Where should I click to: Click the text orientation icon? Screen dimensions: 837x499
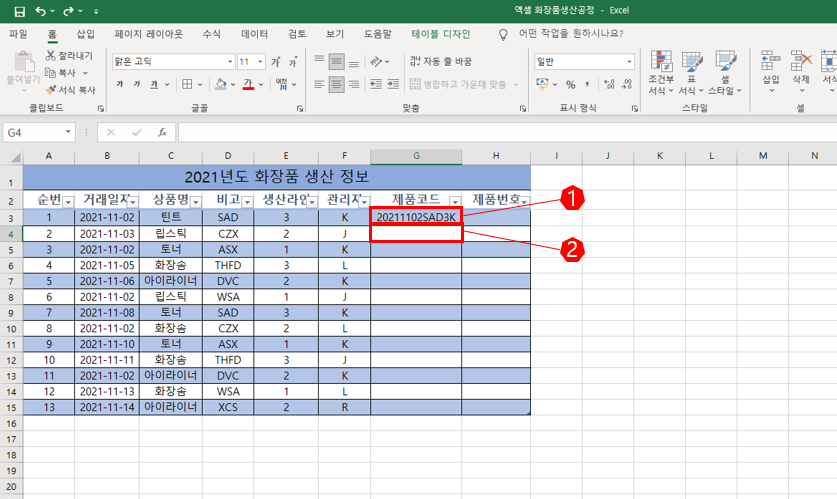click(x=377, y=62)
